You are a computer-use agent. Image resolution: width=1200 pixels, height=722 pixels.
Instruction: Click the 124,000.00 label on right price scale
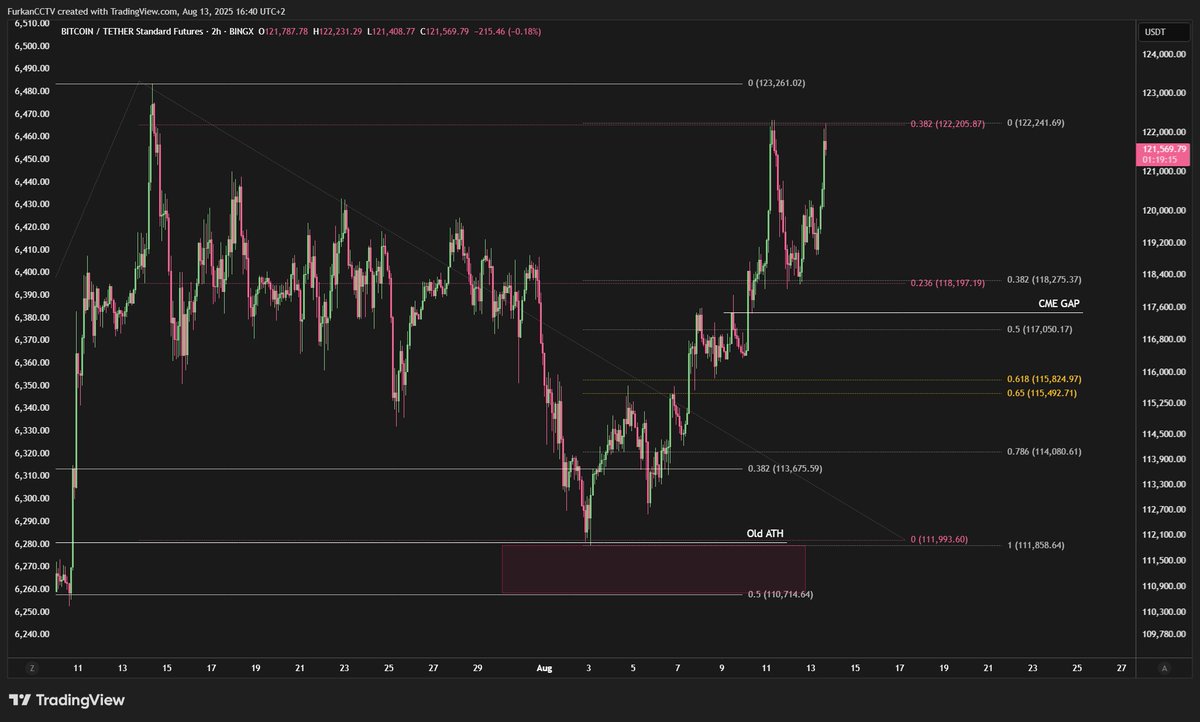[x=1163, y=56]
